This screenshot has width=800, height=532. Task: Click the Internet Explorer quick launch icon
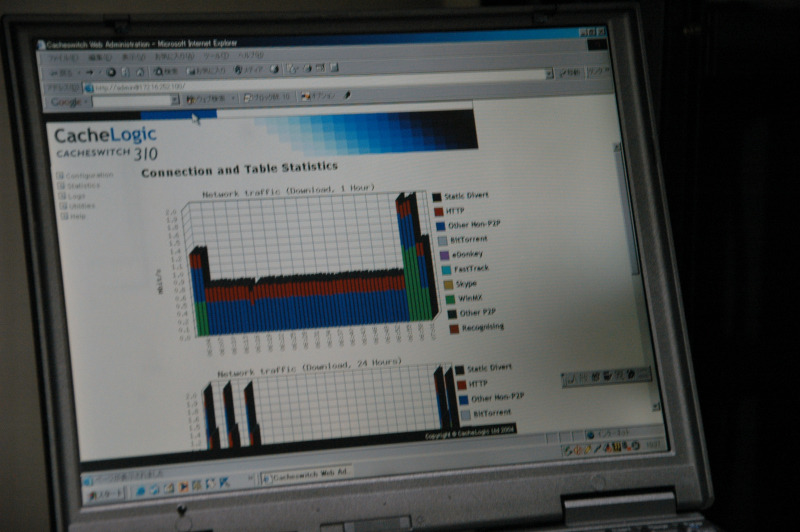click(140, 491)
